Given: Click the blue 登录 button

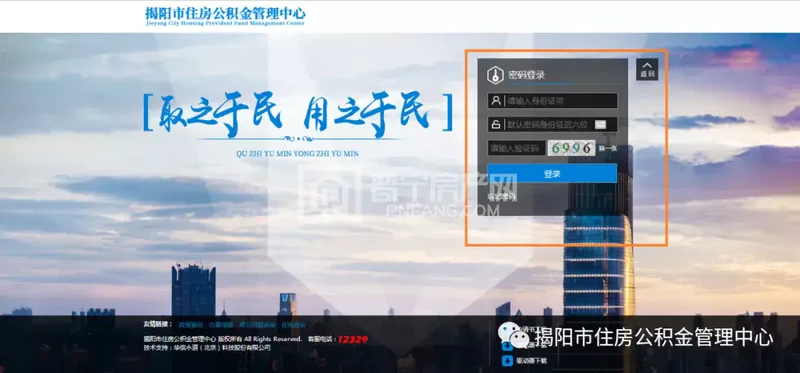Looking at the screenshot, I should [552, 173].
